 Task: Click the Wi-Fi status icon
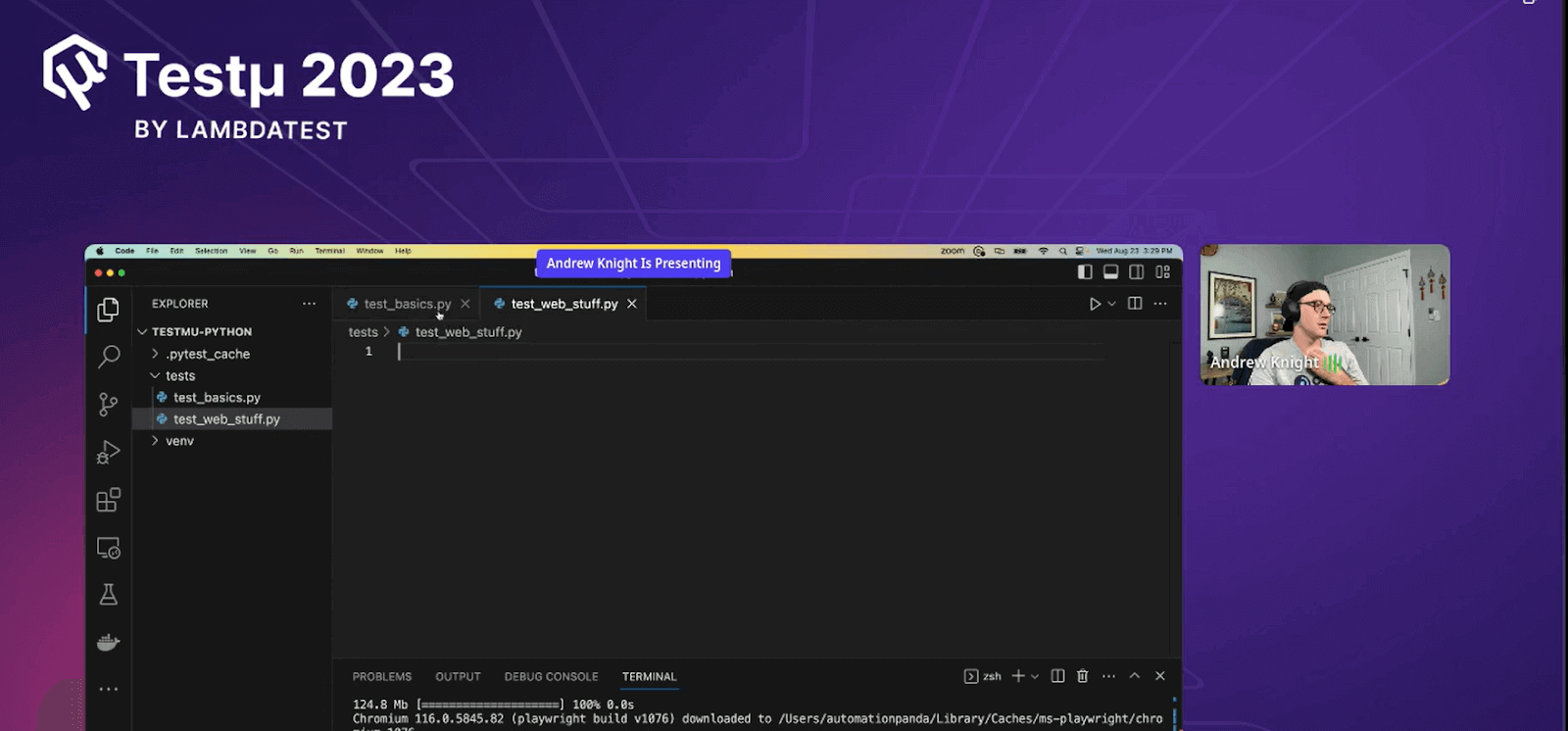(1043, 251)
